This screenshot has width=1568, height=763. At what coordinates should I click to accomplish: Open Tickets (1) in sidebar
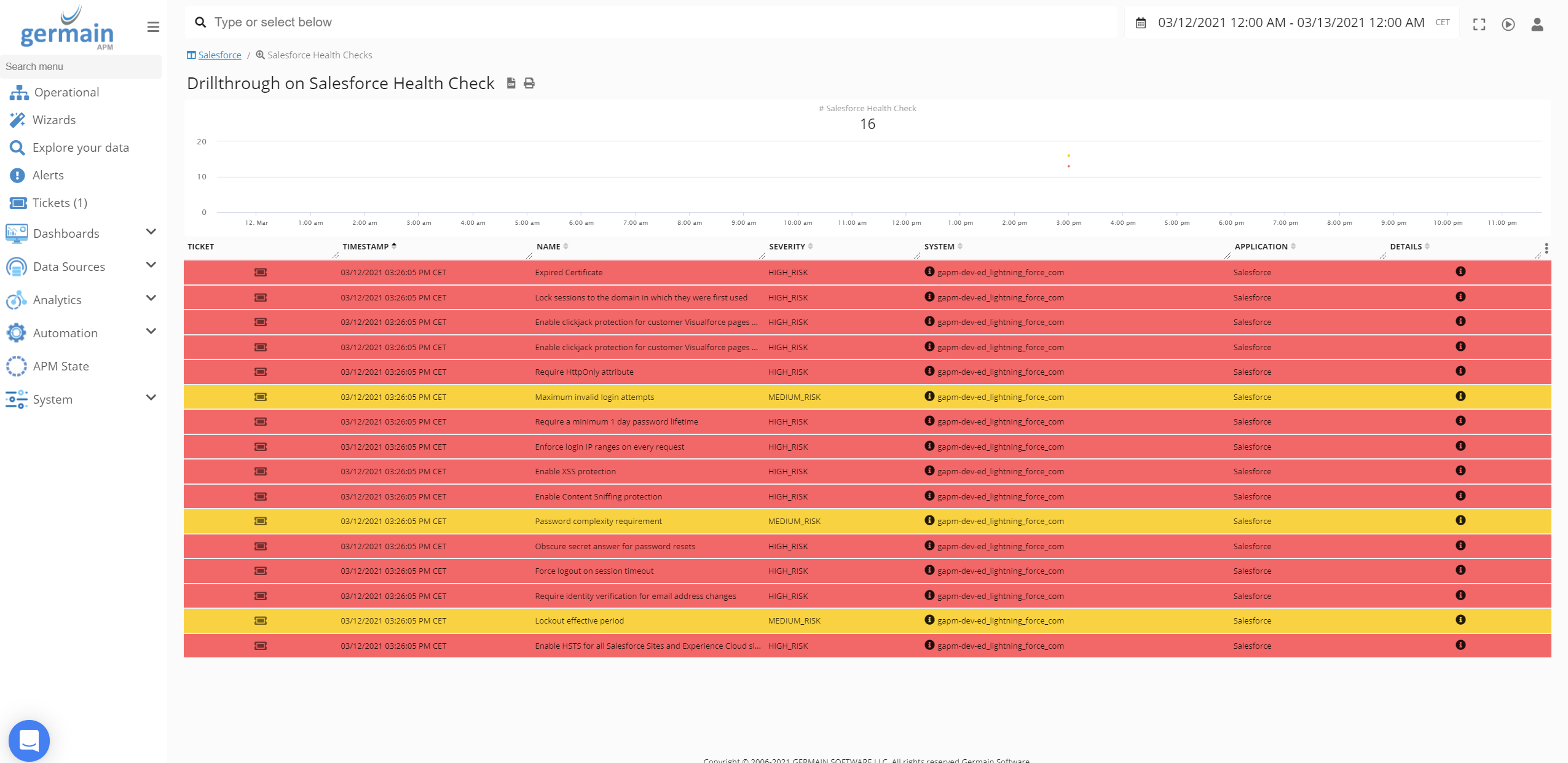coord(60,203)
